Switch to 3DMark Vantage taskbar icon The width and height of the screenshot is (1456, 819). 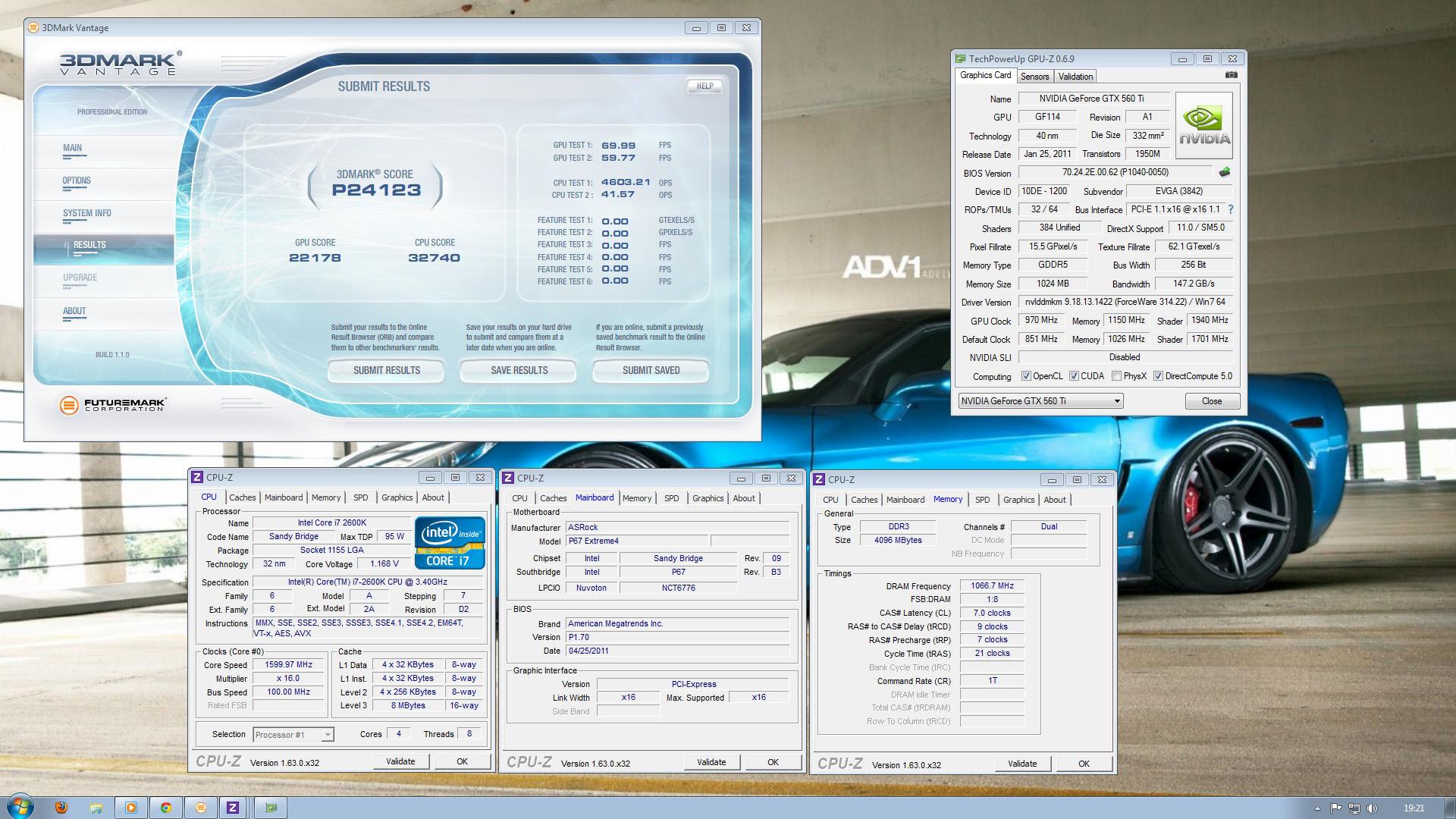pyautogui.click(x=200, y=808)
